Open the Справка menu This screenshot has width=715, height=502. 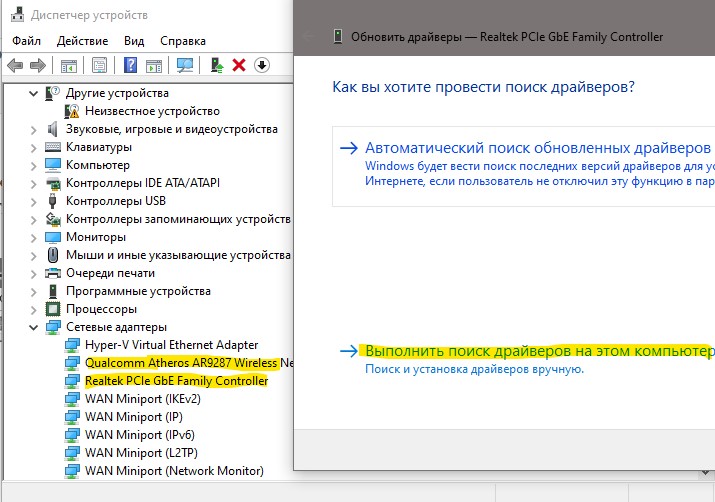click(x=183, y=41)
